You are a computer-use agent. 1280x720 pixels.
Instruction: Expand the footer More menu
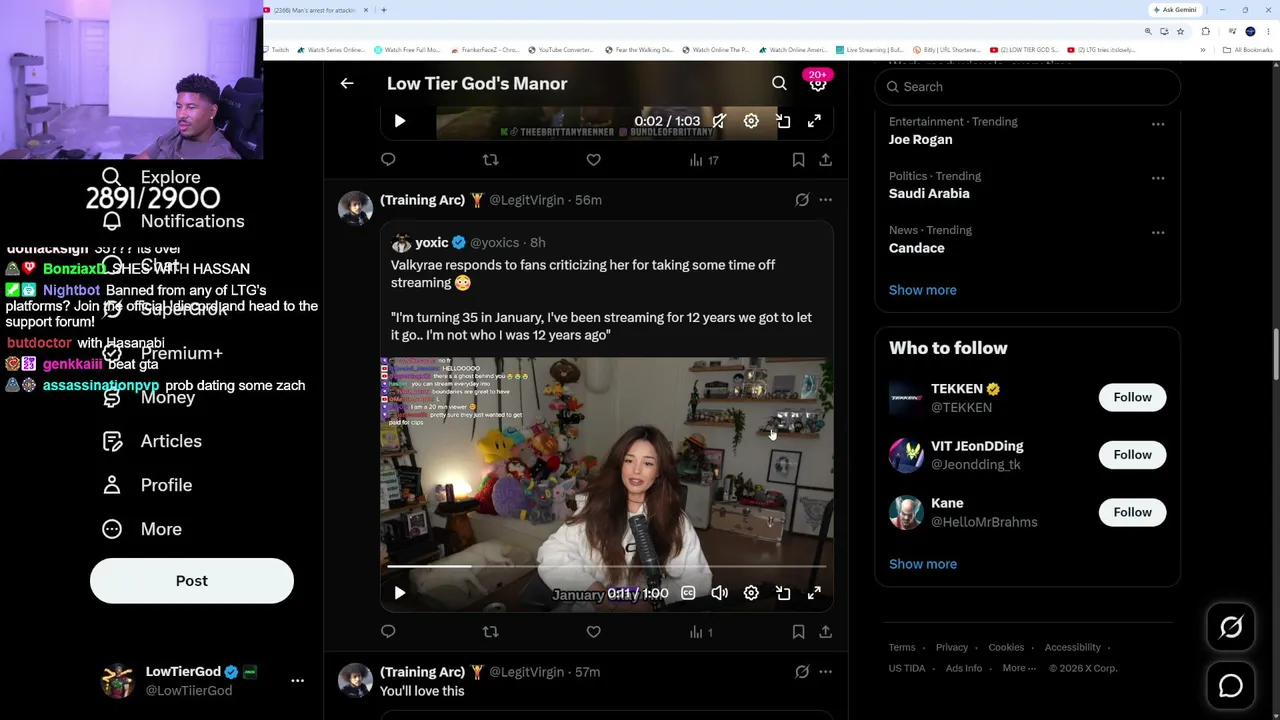coord(1019,668)
